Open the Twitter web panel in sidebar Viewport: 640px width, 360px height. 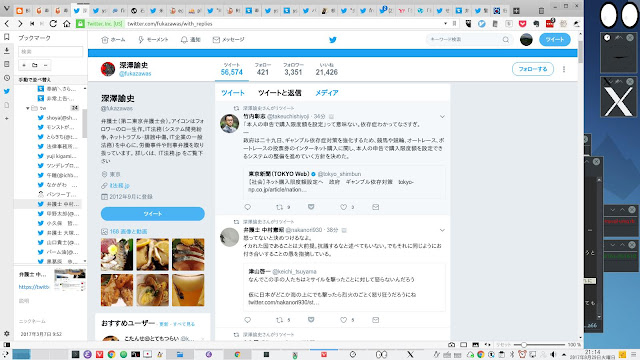click(x=7, y=91)
